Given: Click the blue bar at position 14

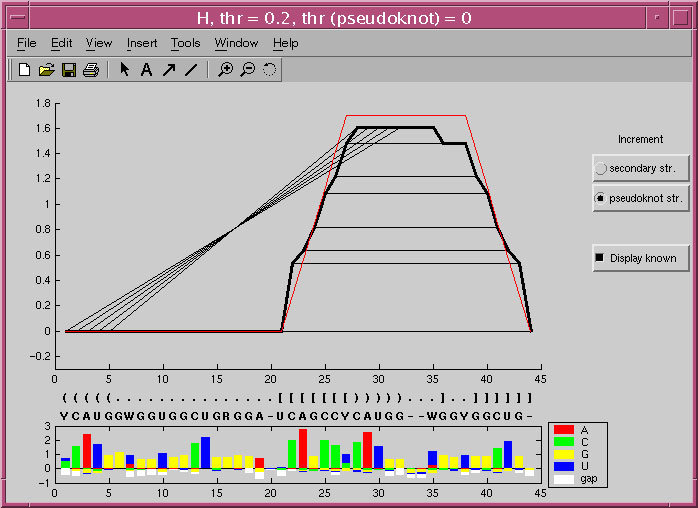Looking at the screenshot, I should [x=205, y=453].
